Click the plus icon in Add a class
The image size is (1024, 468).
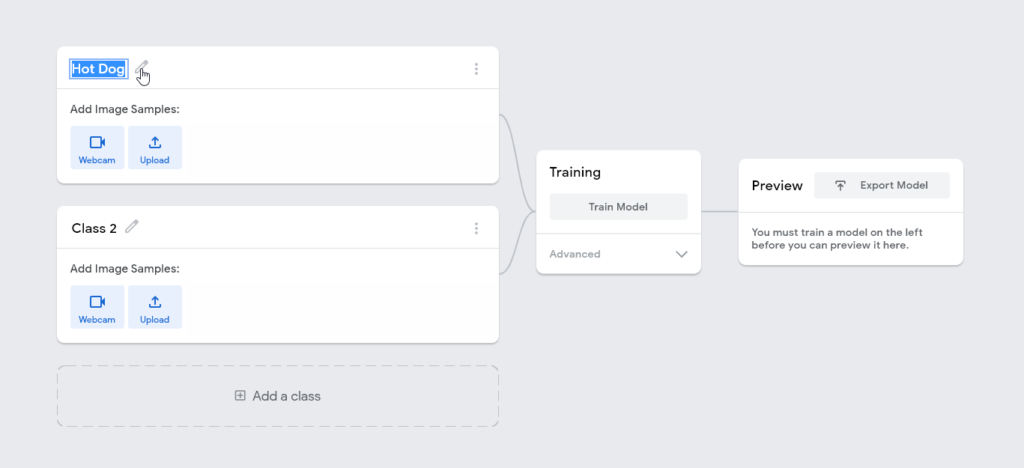click(x=240, y=396)
